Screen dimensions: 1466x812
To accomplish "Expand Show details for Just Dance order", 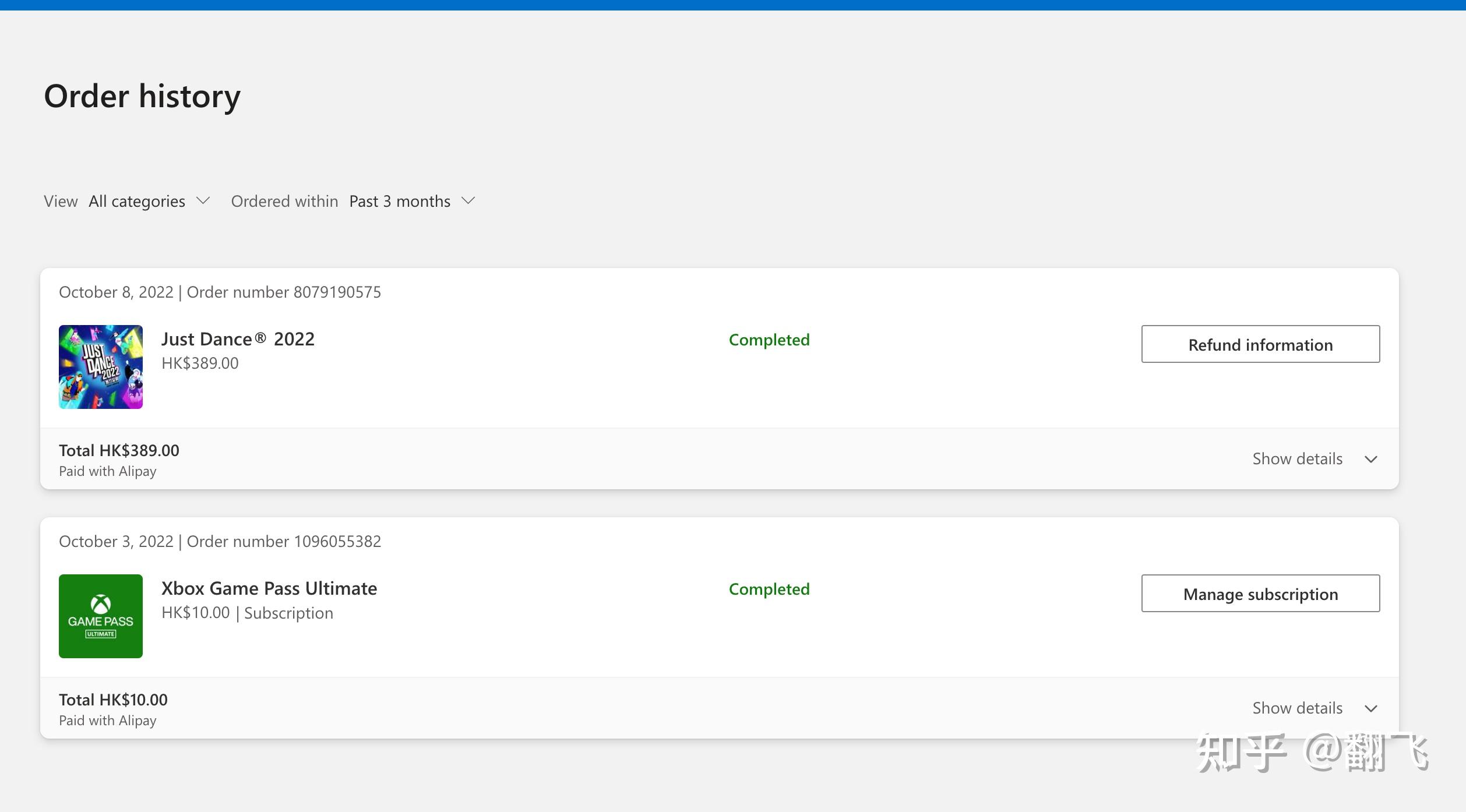I will tap(1297, 459).
